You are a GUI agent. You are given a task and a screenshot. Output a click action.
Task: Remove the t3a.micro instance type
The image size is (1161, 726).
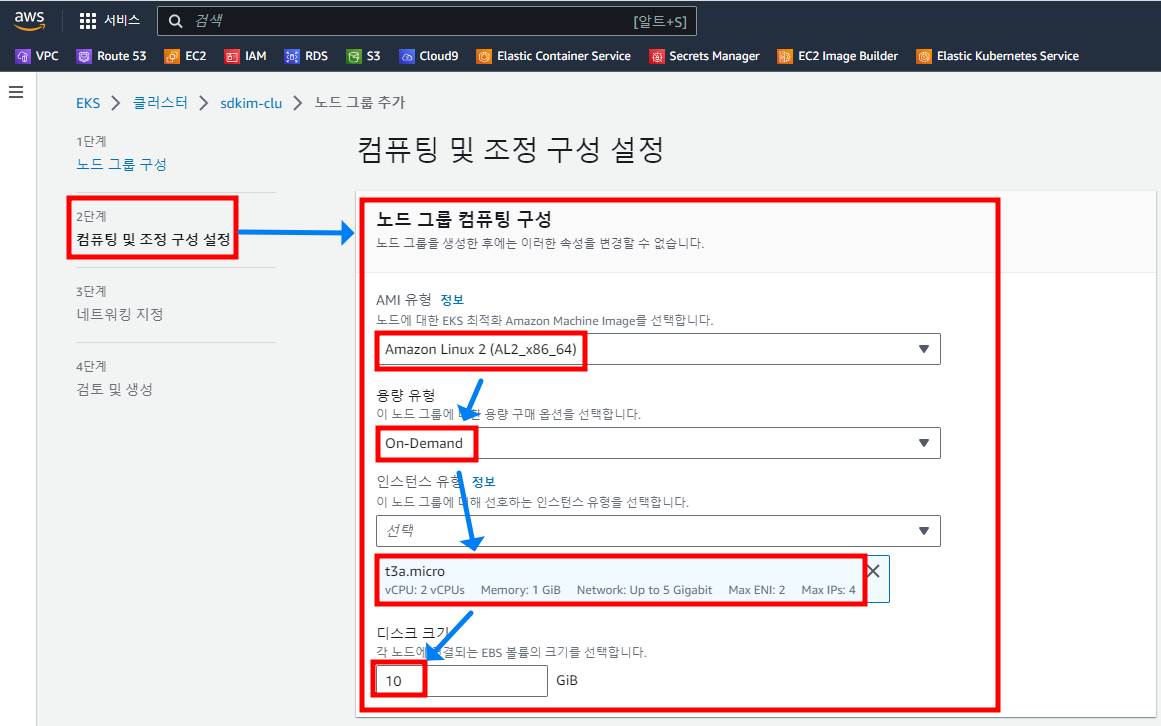(874, 571)
